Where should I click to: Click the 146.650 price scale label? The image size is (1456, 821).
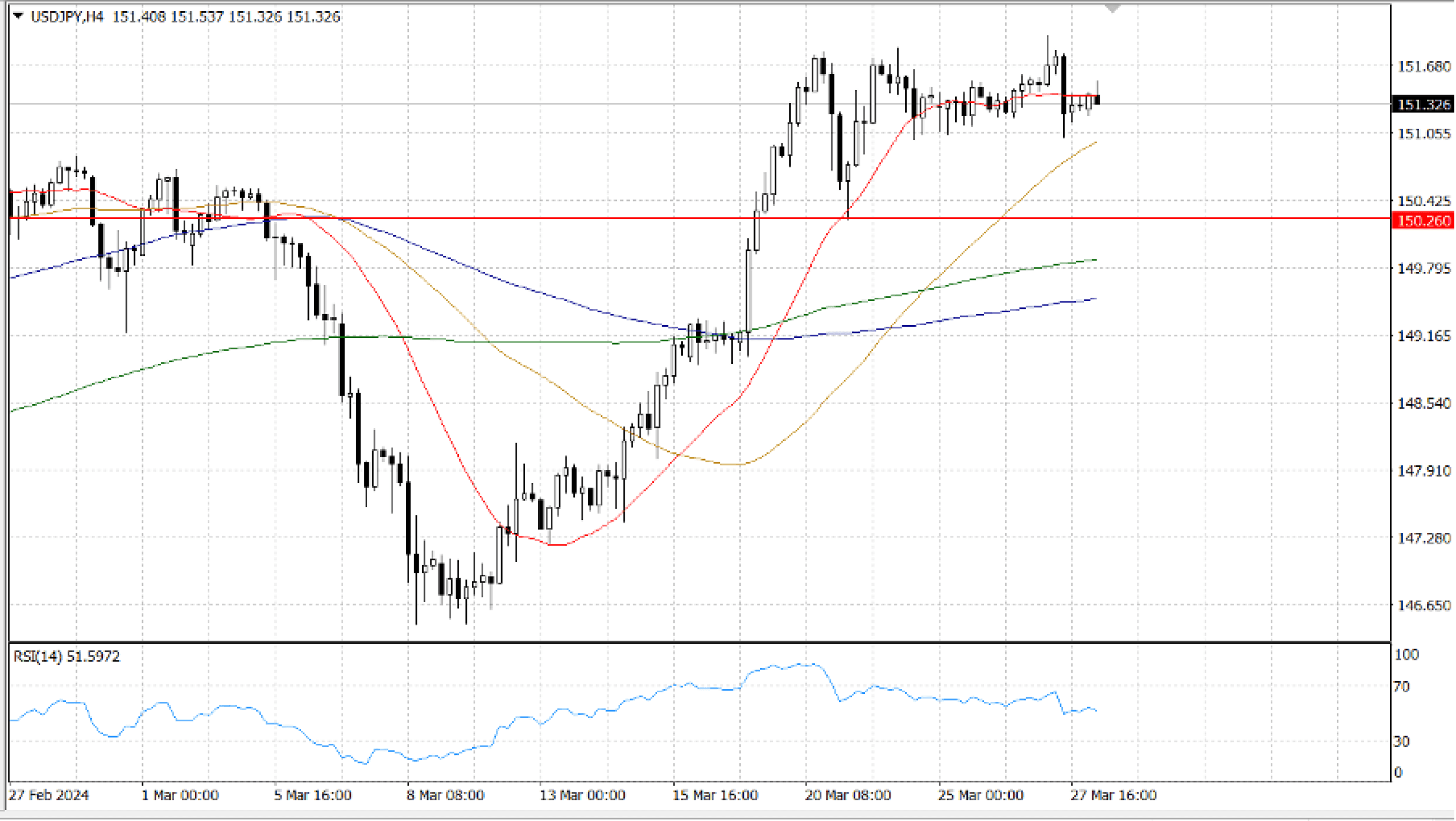(x=1423, y=606)
